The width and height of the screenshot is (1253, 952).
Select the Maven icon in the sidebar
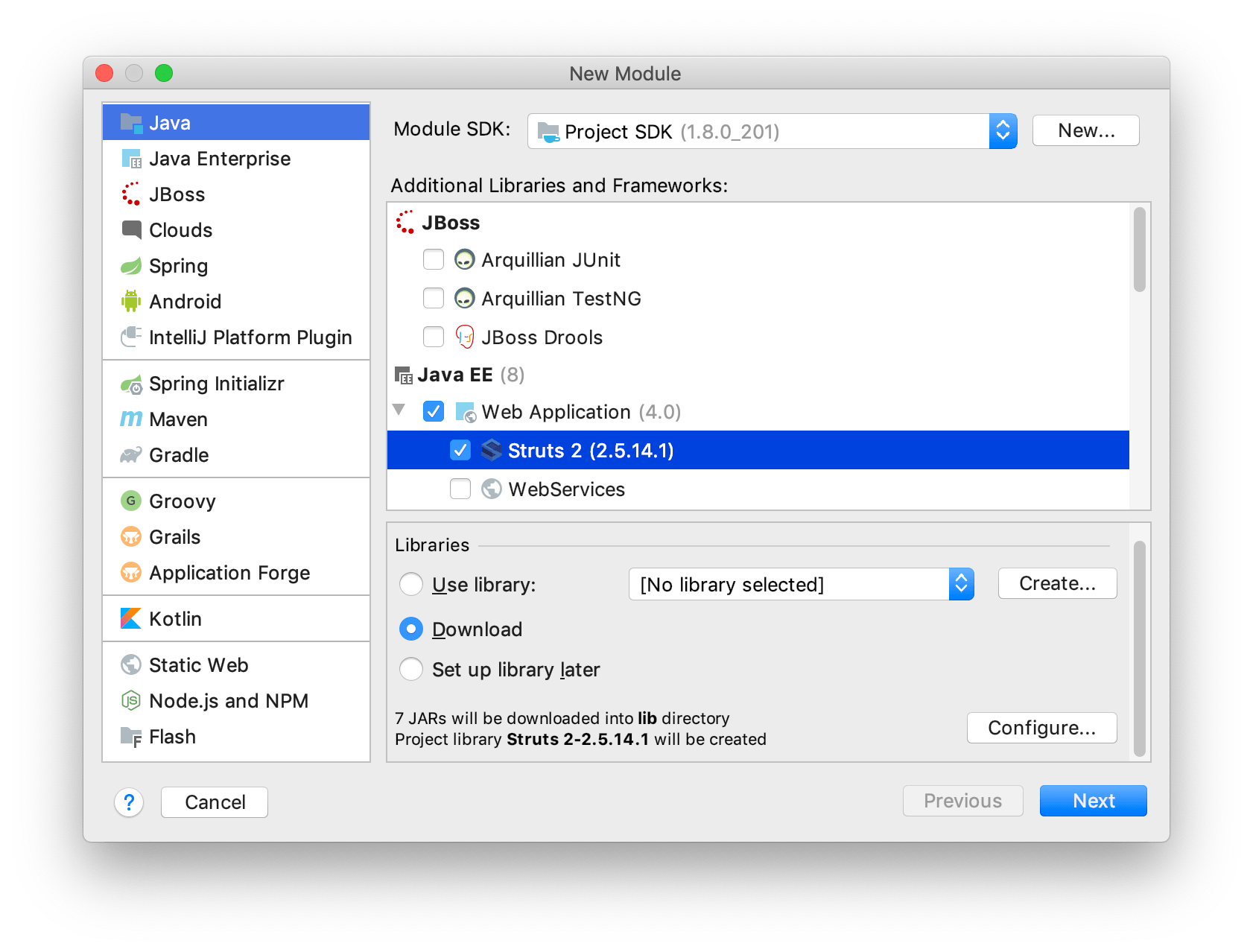click(131, 419)
